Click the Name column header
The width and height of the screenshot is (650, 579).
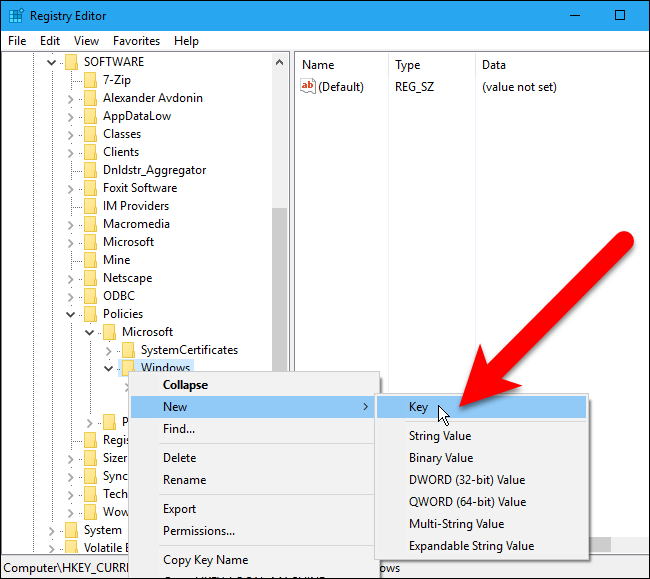pos(342,65)
